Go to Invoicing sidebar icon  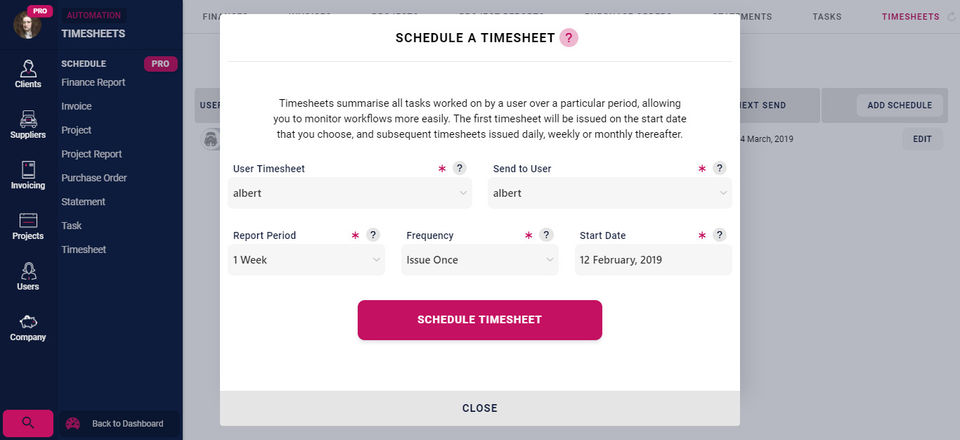pyautogui.click(x=28, y=175)
